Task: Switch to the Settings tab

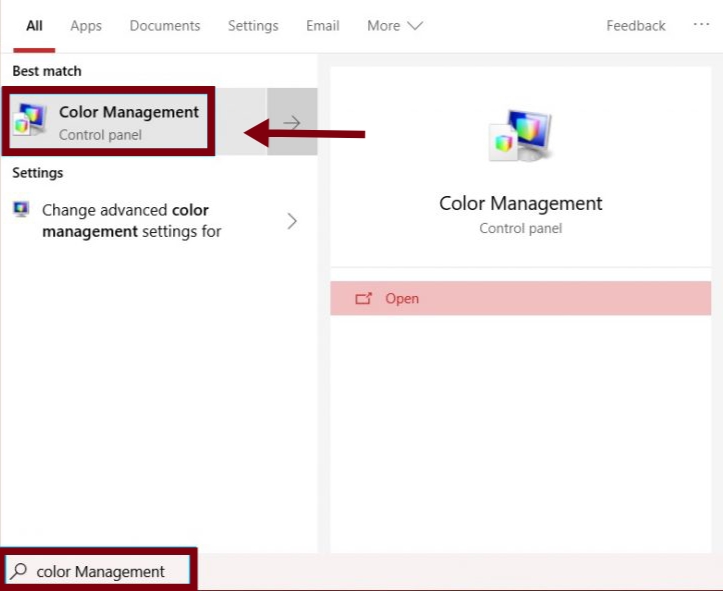Action: (253, 26)
